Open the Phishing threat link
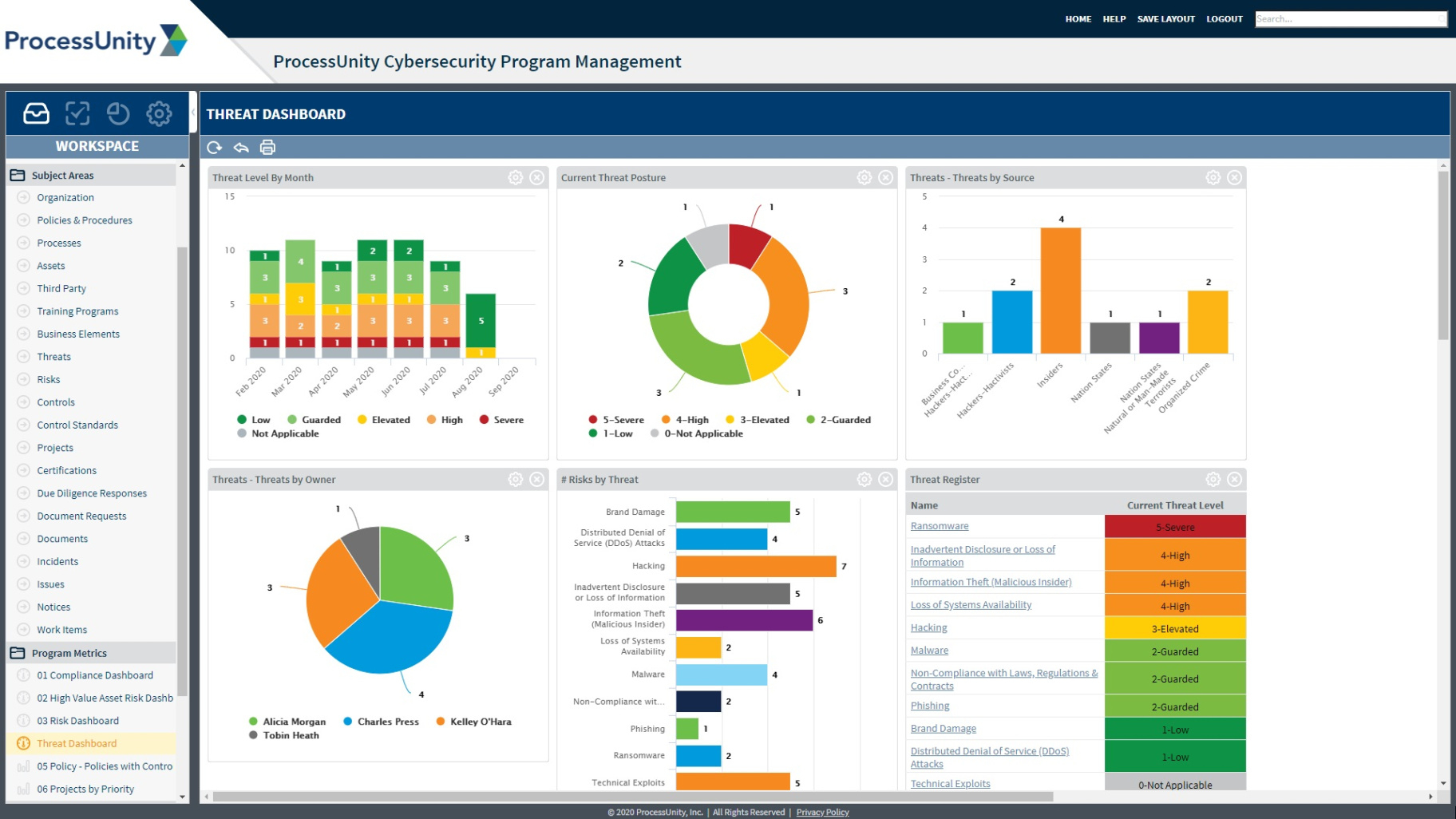 pyautogui.click(x=930, y=706)
